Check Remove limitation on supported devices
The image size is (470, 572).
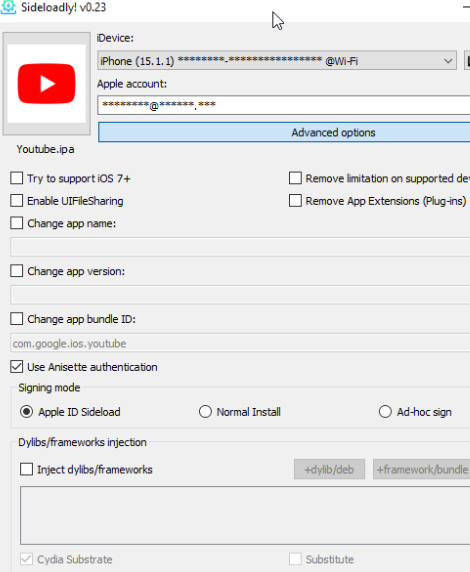295,178
